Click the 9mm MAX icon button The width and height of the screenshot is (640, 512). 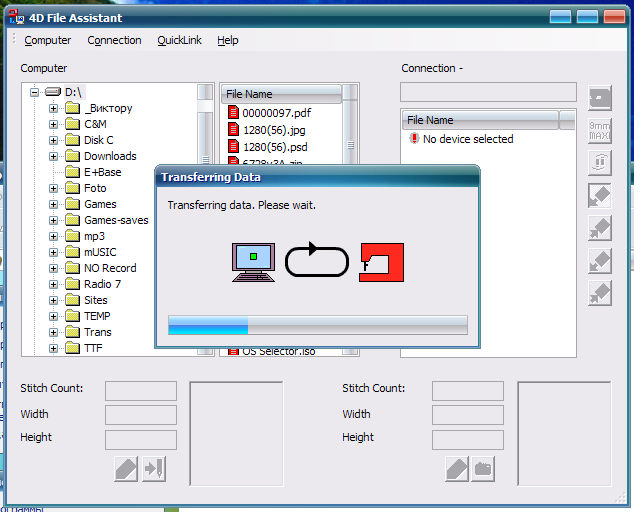(600, 130)
